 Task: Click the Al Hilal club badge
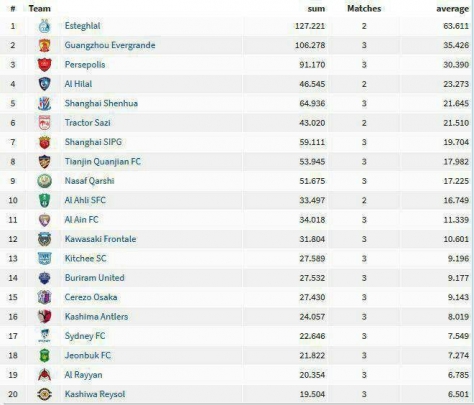point(44,84)
